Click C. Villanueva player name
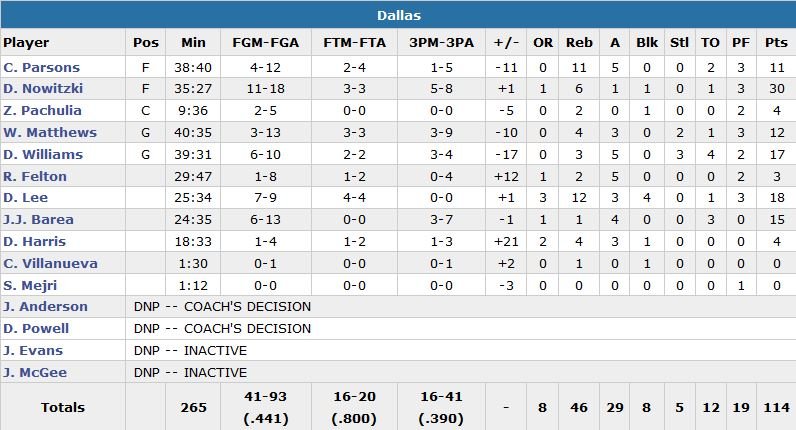This screenshot has width=796, height=430. point(46,265)
